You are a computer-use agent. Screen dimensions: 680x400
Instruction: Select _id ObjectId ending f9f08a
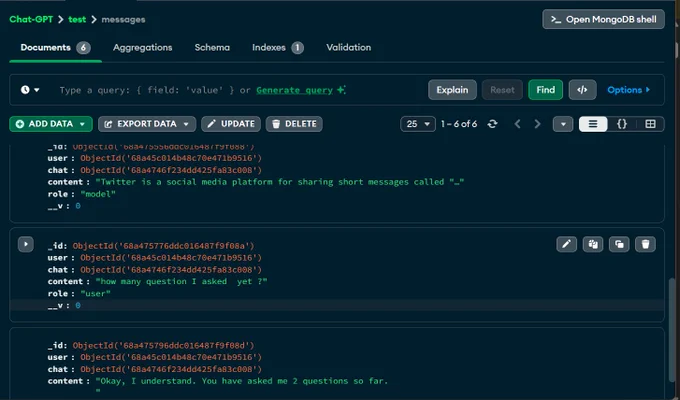coord(163,246)
